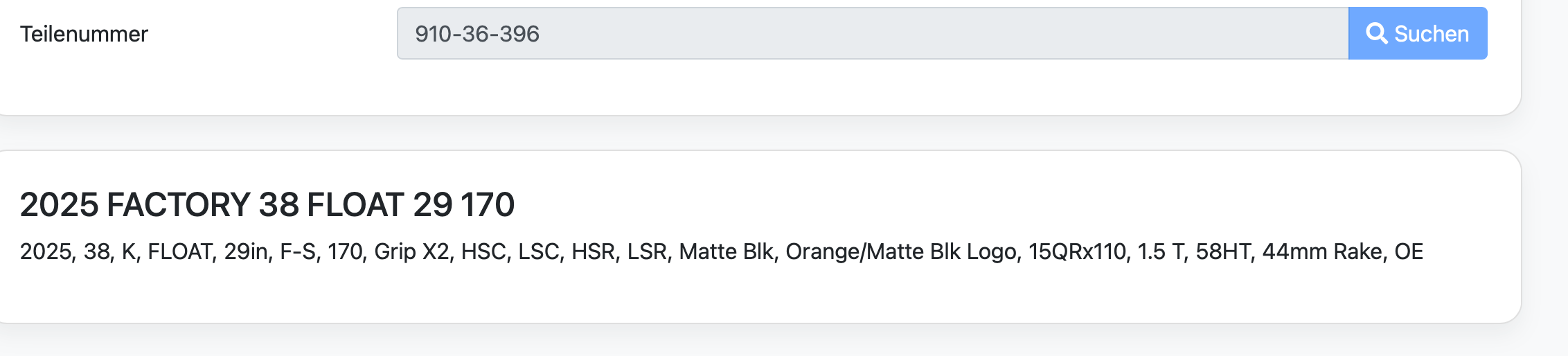Click the 2025 FACTORY 38 FLOAT heading

point(267,205)
